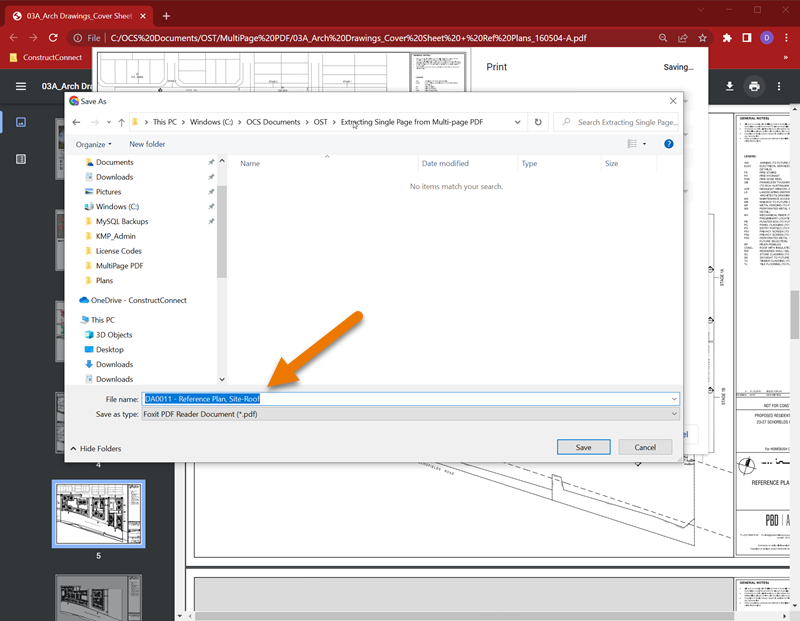The width and height of the screenshot is (800, 621).
Task: Open 3D Objects folder
Action: [114, 335]
